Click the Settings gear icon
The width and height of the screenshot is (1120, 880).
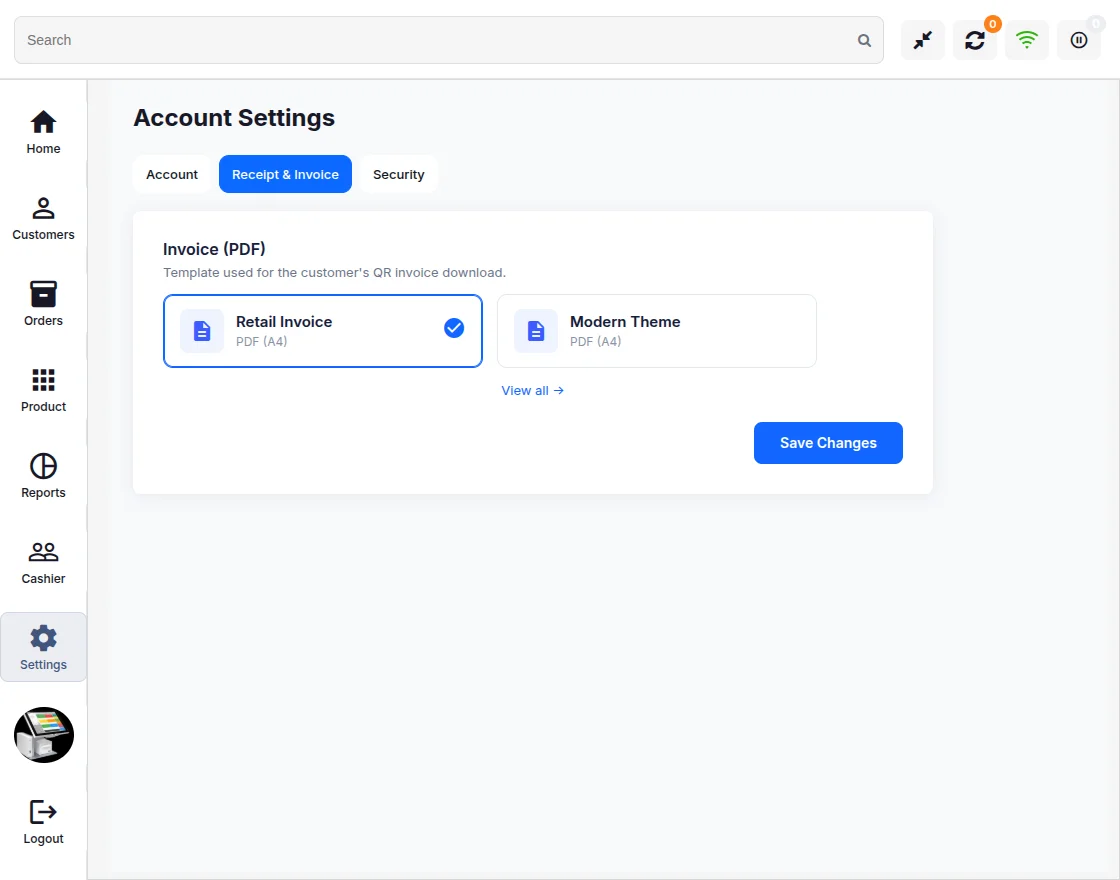43,638
